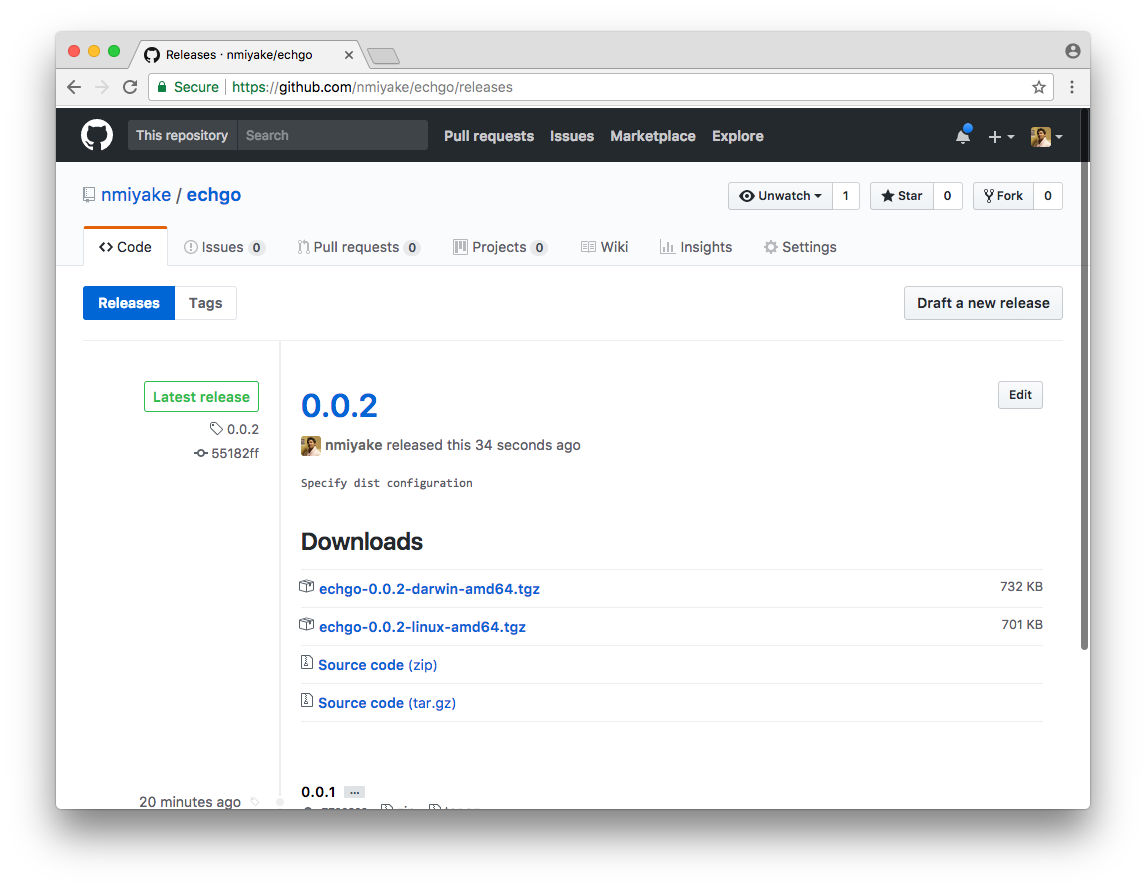This screenshot has width=1146, height=889.
Task: Open the Unwatch dropdown
Action: tap(780, 196)
